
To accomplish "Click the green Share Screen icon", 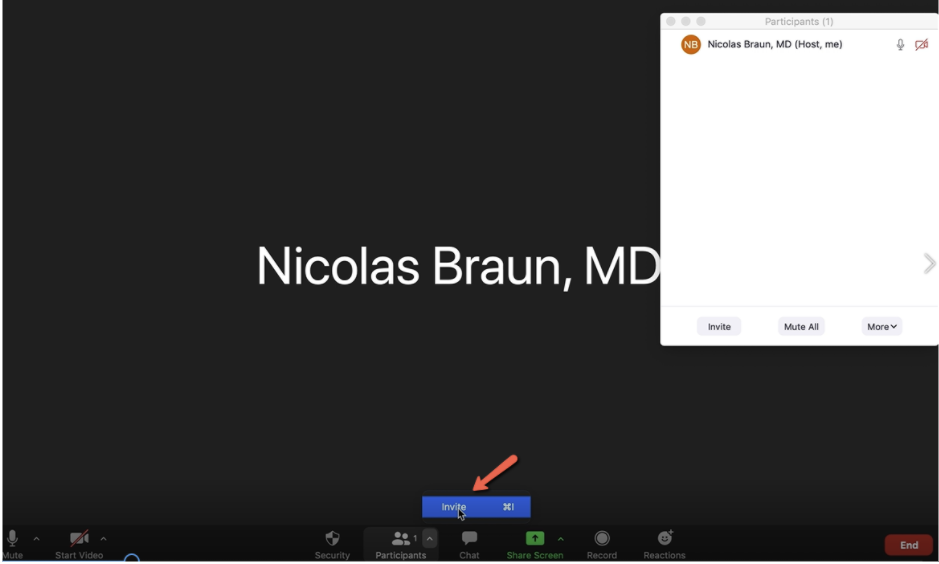I will click(x=535, y=539).
